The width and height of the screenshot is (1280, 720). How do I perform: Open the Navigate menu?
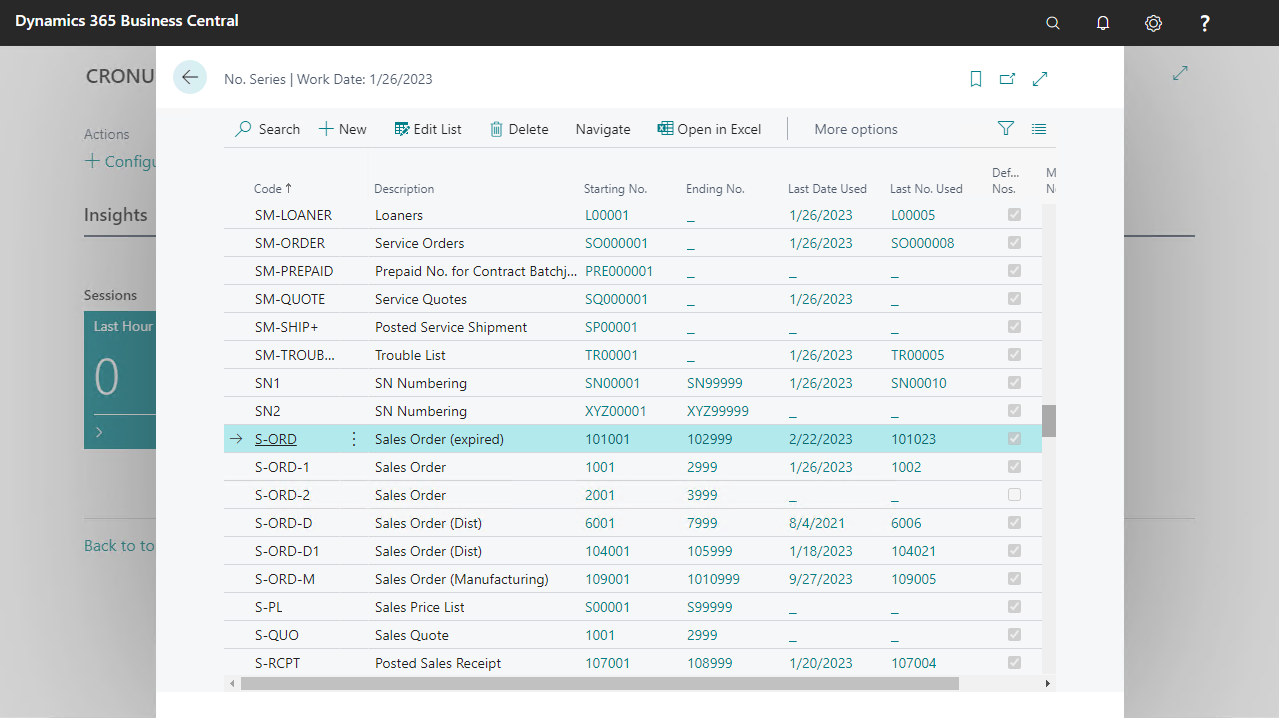[x=603, y=129]
